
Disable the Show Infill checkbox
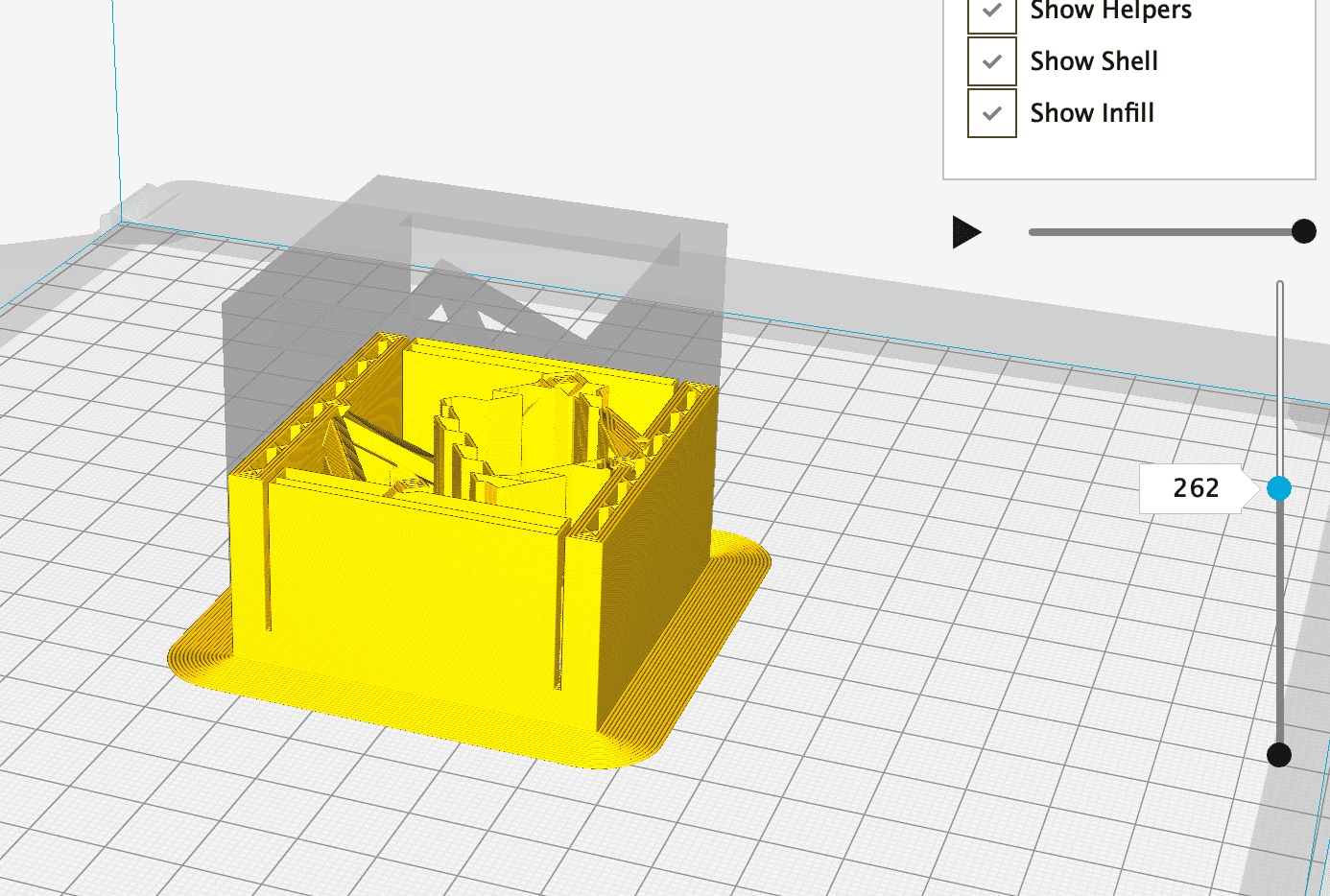pos(992,113)
